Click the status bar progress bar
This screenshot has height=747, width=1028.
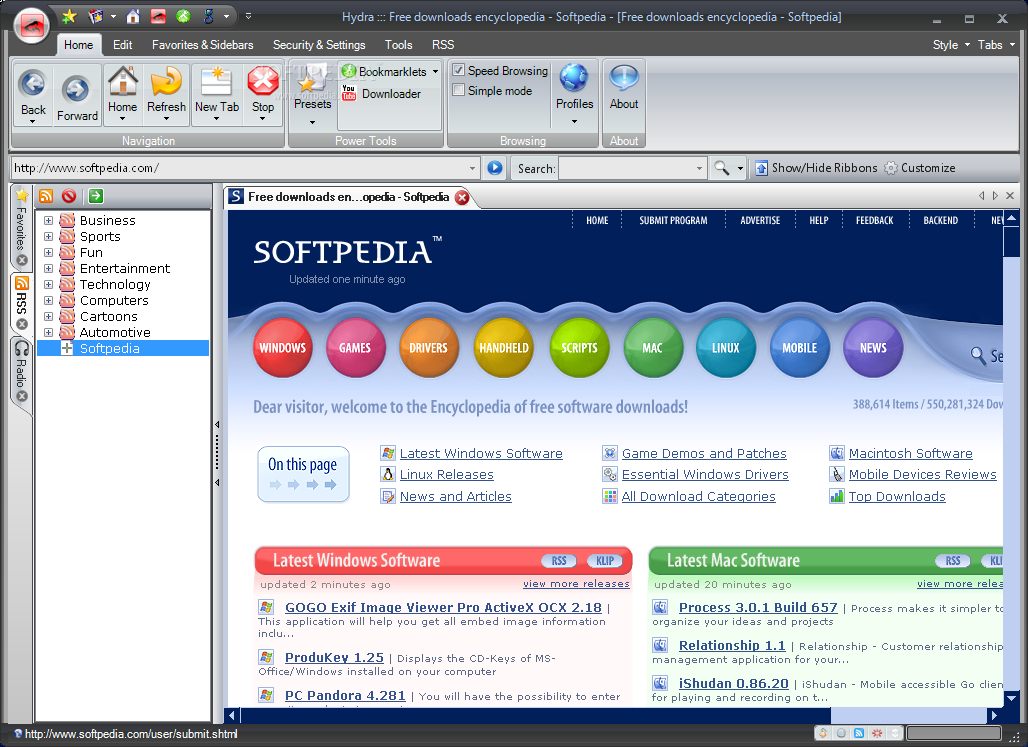pos(955,733)
